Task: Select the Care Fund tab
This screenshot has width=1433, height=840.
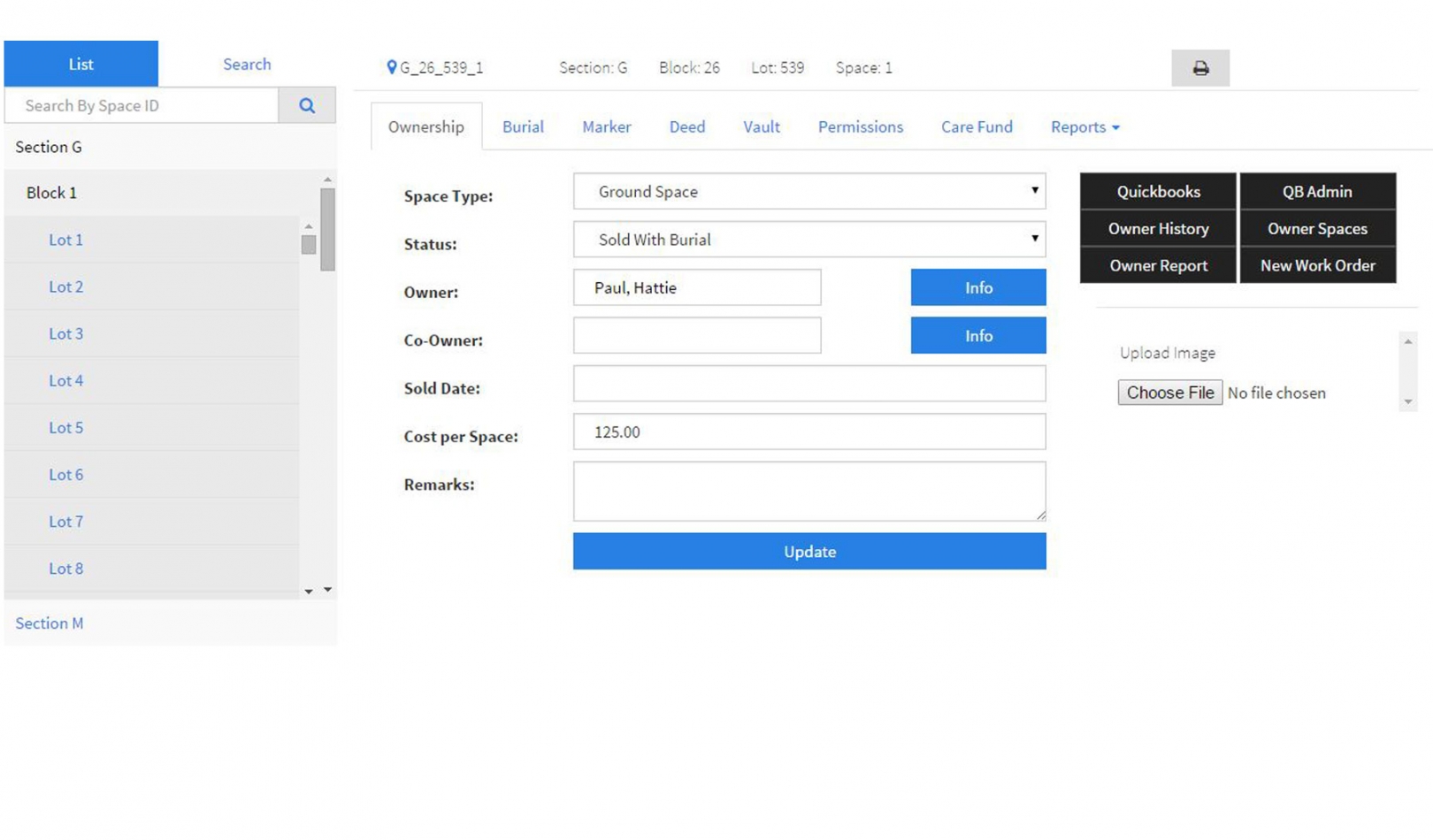Action: [977, 126]
